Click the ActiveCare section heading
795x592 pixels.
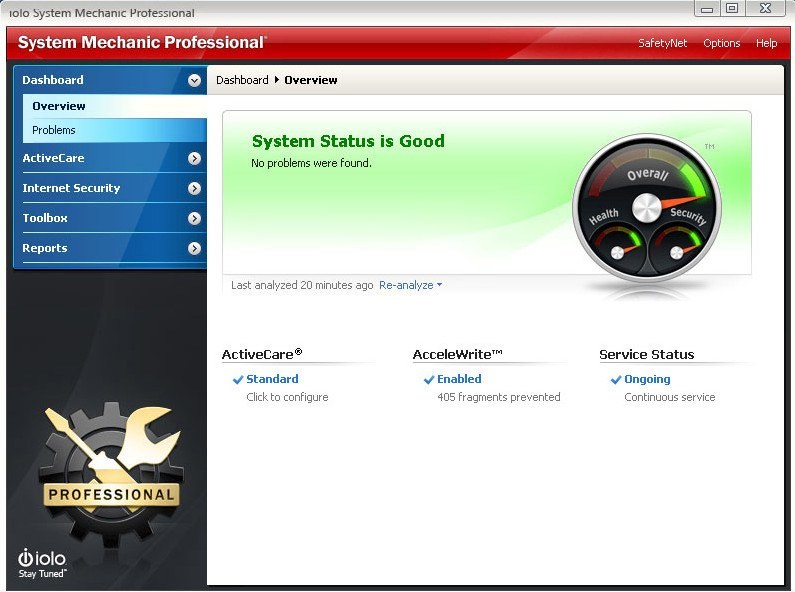pyautogui.click(x=262, y=354)
